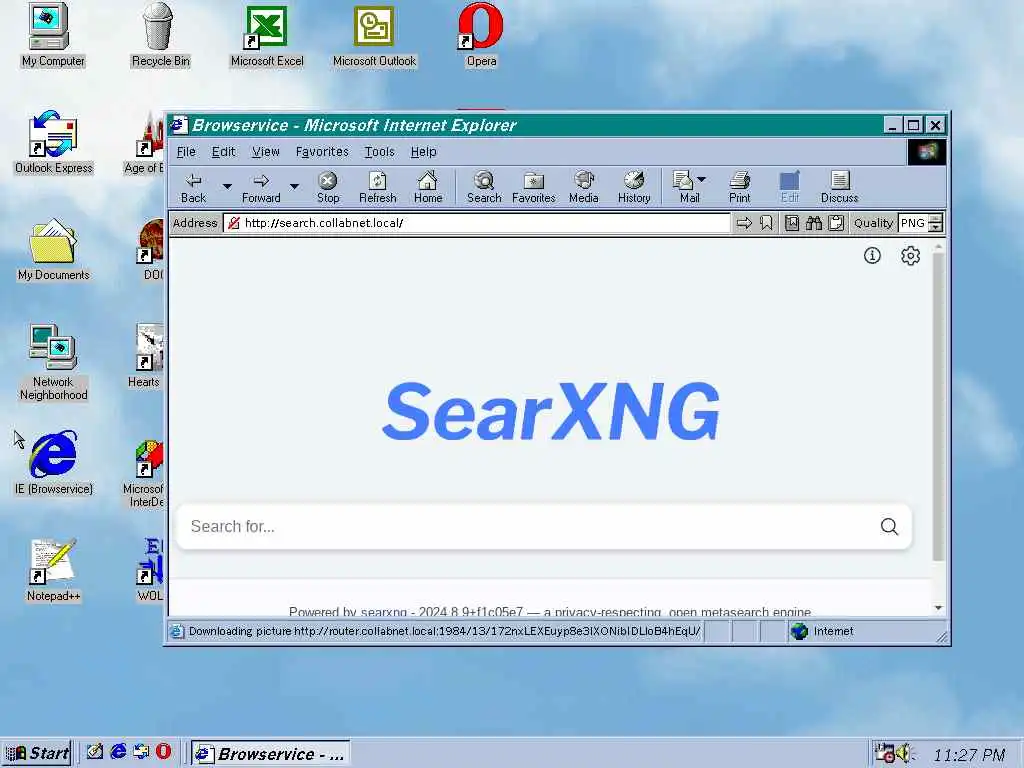The image size is (1024, 768).
Task: Click the scroll down arrow of page
Action: [x=938, y=608]
